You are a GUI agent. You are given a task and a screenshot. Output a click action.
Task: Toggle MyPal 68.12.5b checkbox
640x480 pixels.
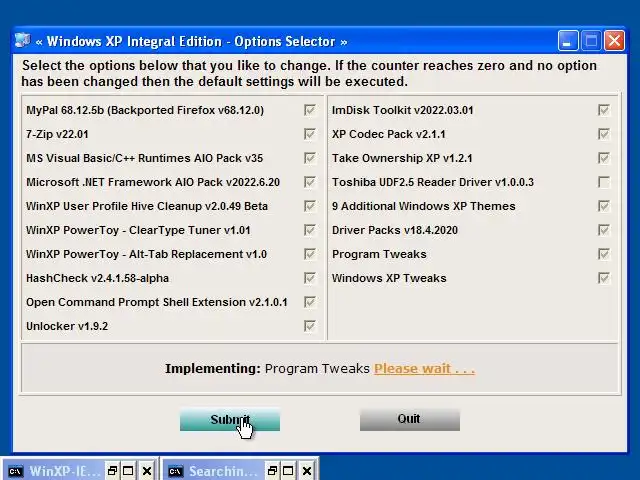[309, 110]
